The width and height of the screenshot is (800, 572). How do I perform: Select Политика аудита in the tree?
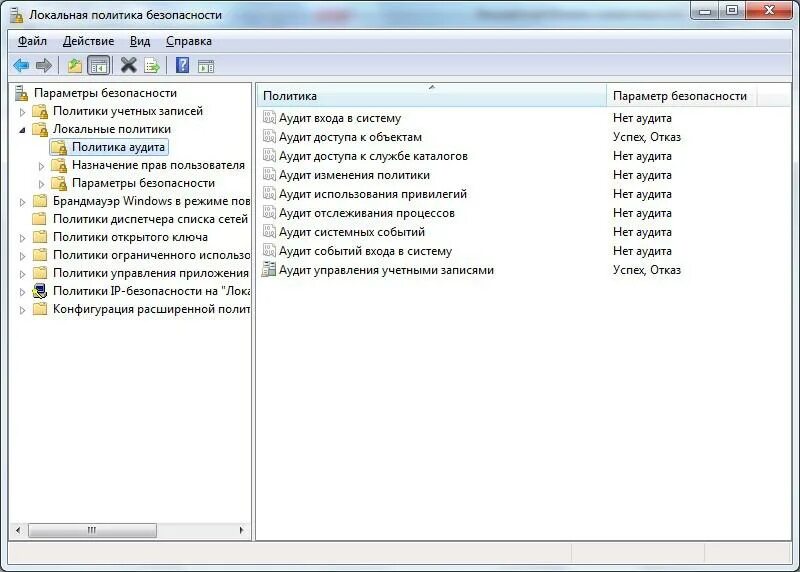pyautogui.click(x=118, y=147)
